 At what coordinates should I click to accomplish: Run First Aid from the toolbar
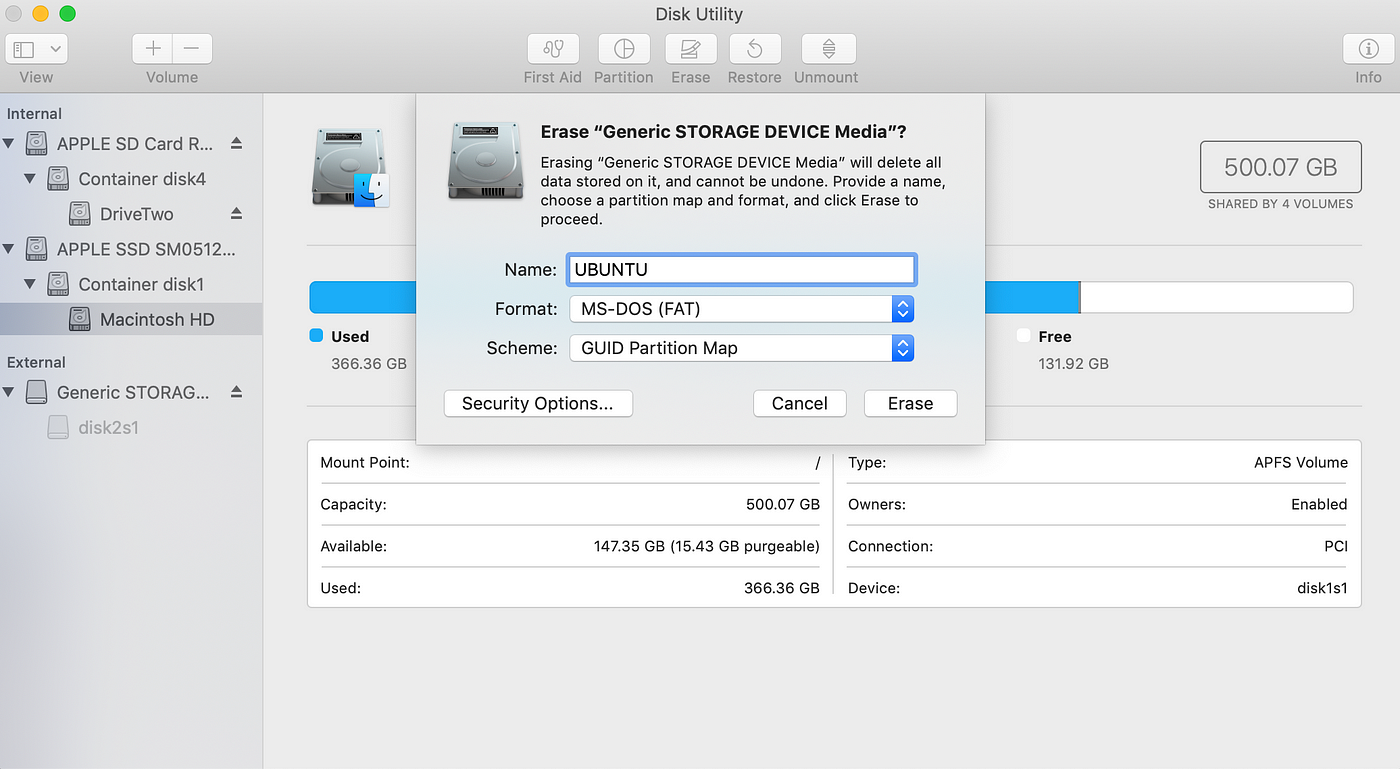[x=553, y=48]
